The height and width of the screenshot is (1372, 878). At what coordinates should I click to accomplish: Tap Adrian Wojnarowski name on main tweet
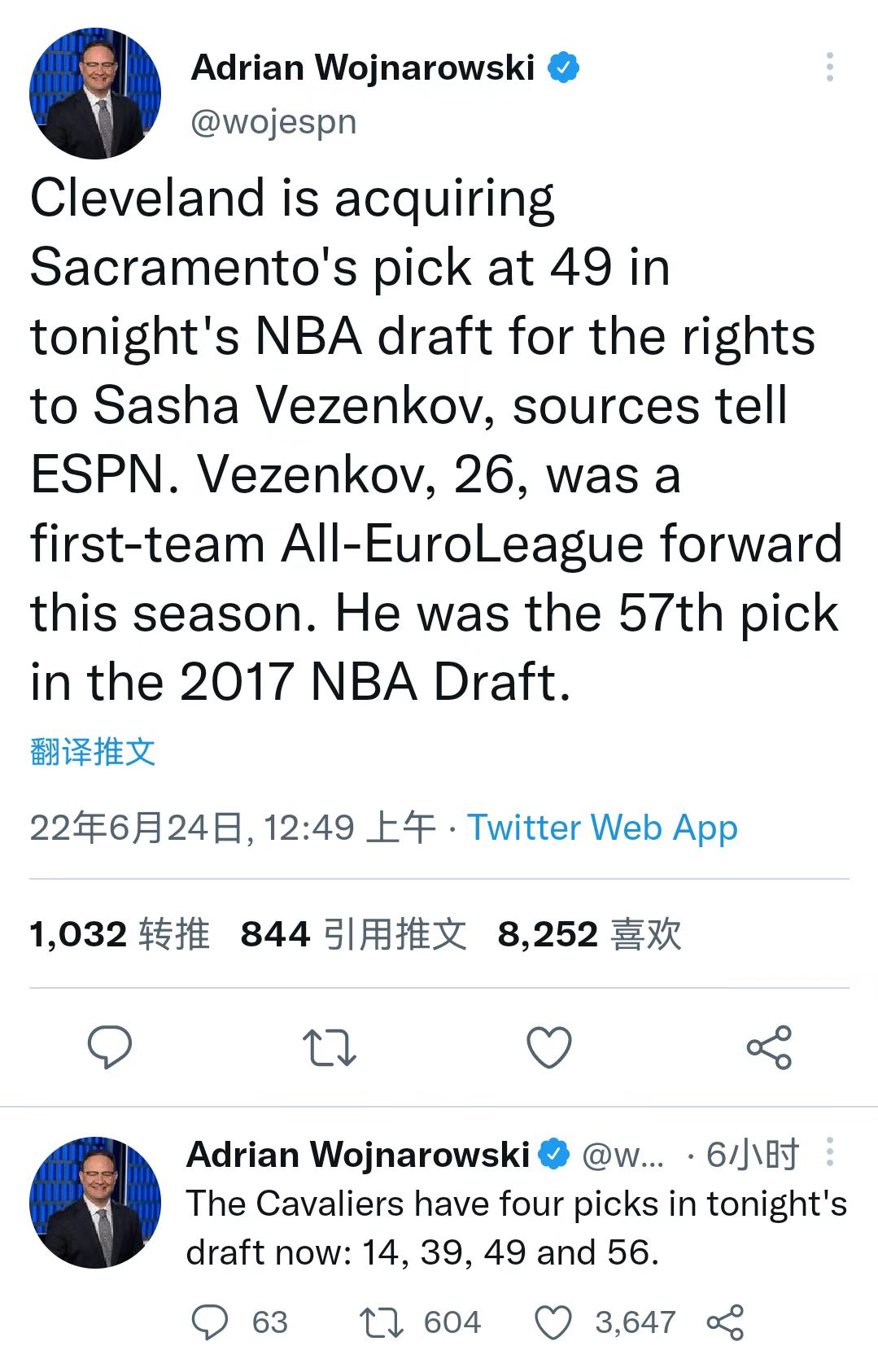tap(363, 68)
